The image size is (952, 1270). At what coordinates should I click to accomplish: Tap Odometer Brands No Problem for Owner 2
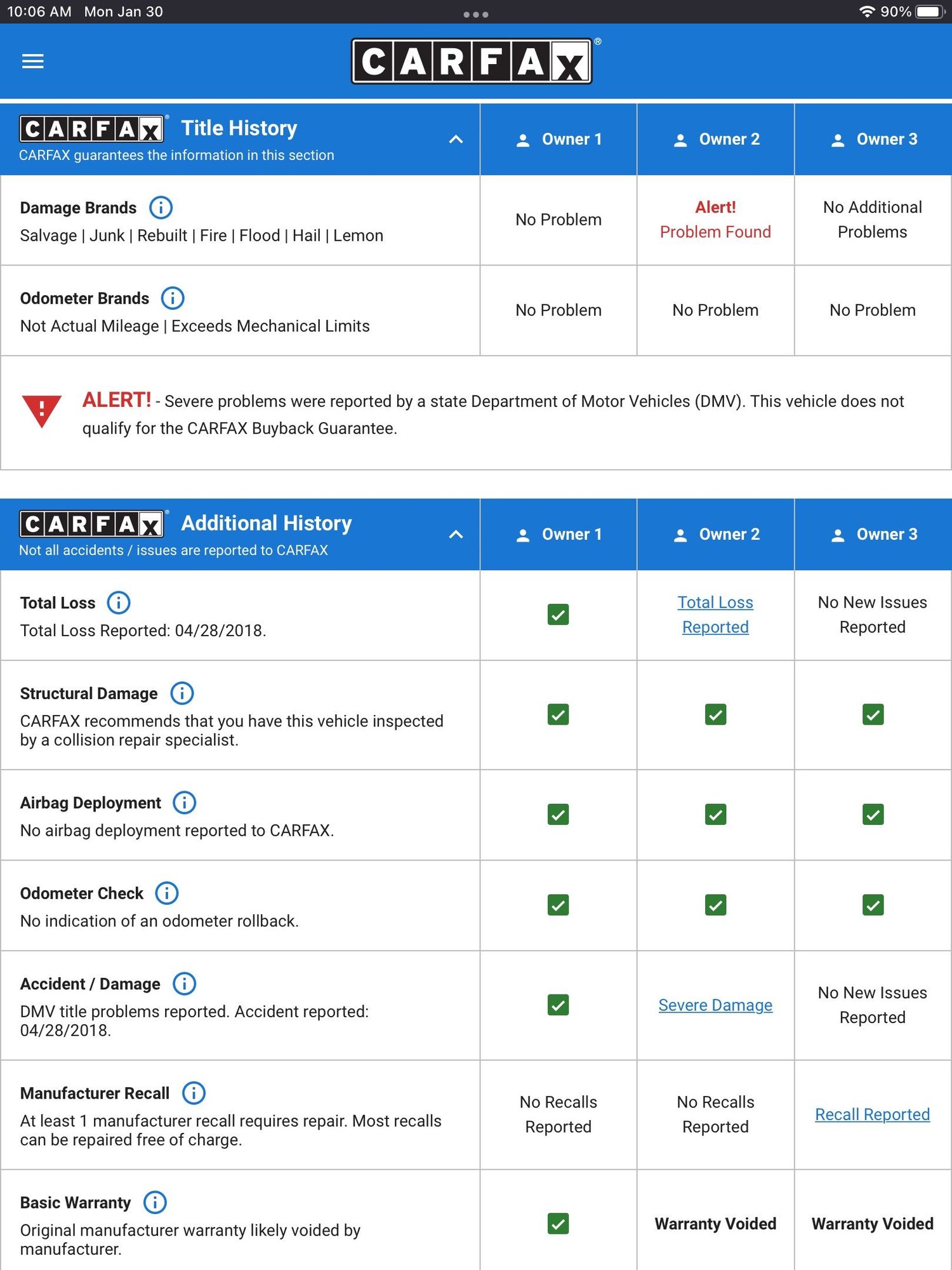tap(715, 310)
